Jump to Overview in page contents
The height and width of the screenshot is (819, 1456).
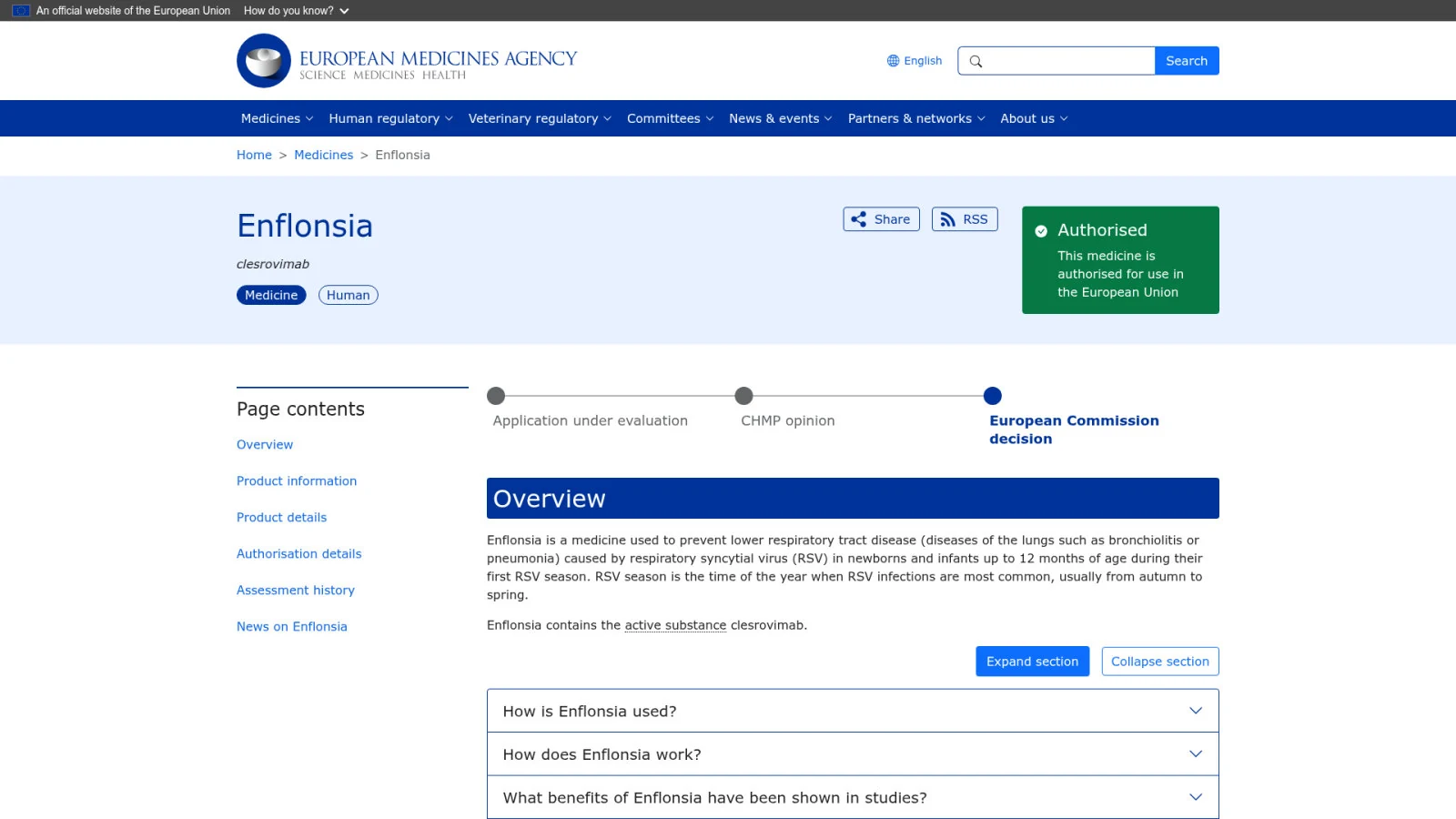(x=265, y=444)
